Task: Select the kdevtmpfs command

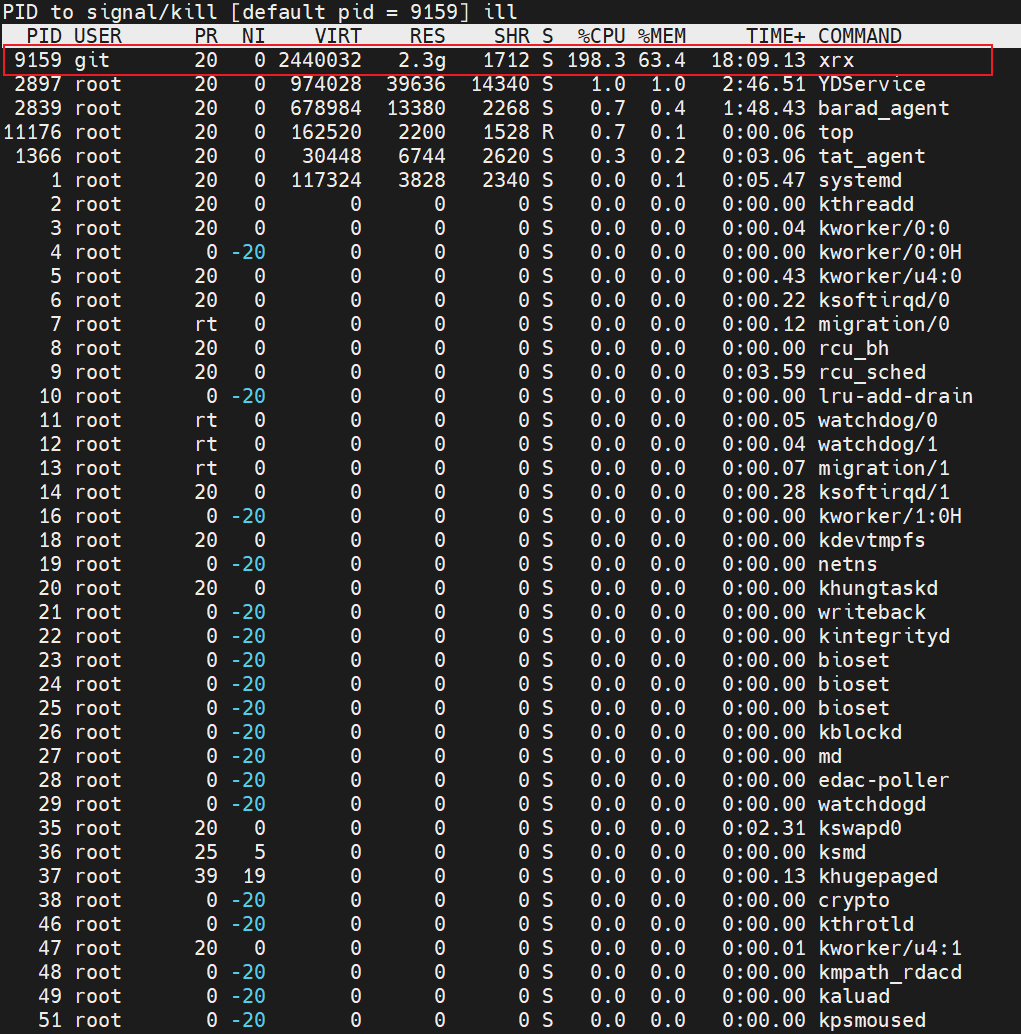Action: coord(871,540)
